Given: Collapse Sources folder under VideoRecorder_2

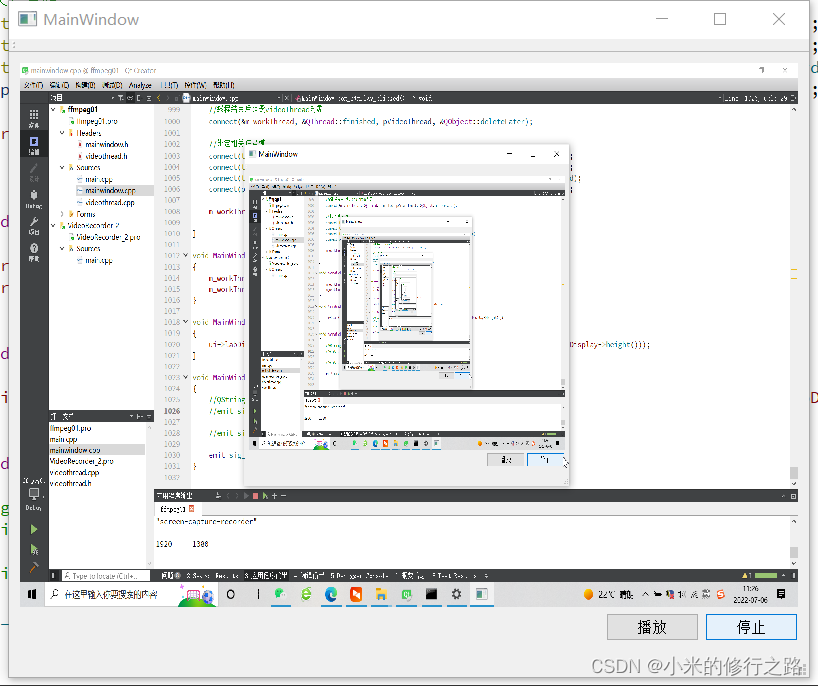Looking at the screenshot, I should click(62, 248).
